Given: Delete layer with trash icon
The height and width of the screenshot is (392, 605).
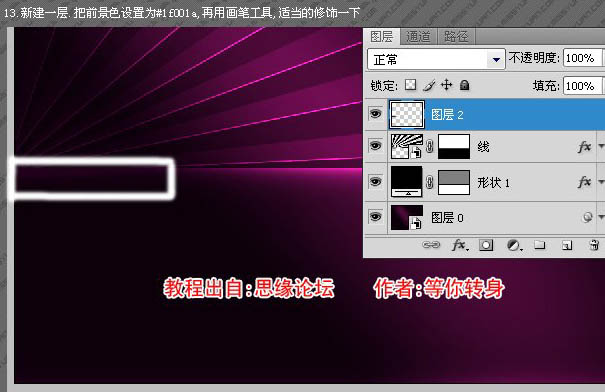Looking at the screenshot, I should pyautogui.click(x=595, y=245).
